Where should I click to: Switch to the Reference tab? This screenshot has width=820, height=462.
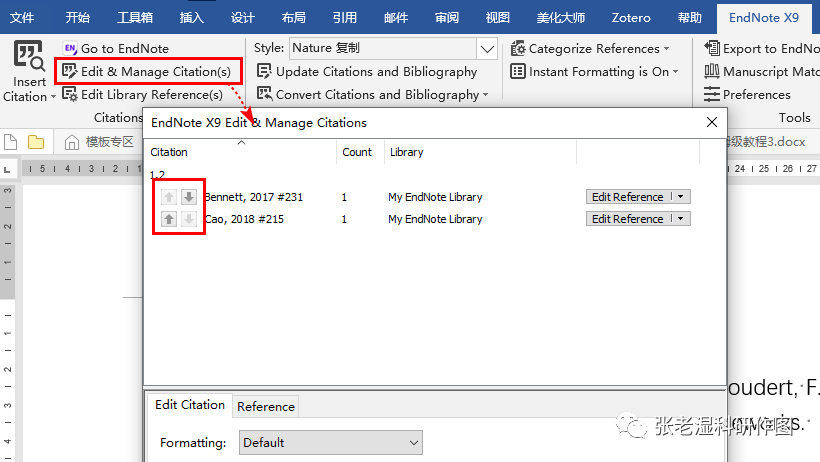266,407
